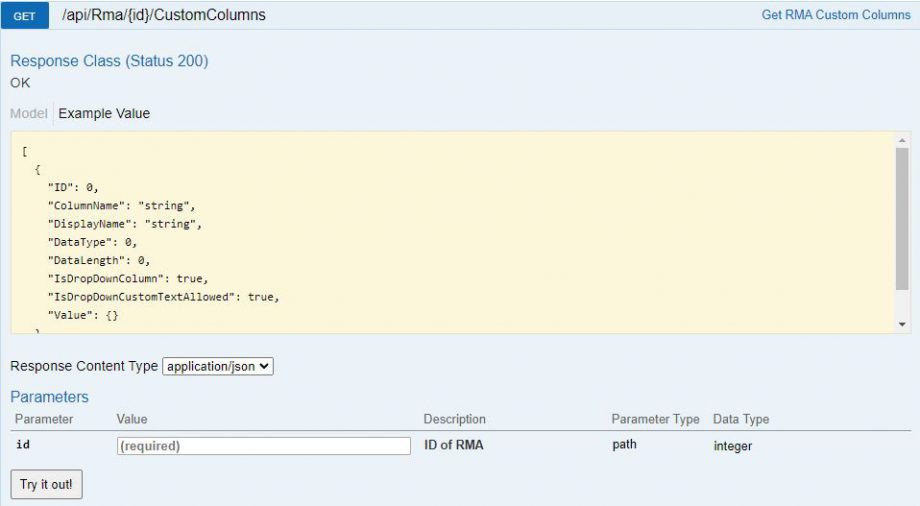Click the ID of RMA description text
Screen dimensions: 920x506
point(454,445)
